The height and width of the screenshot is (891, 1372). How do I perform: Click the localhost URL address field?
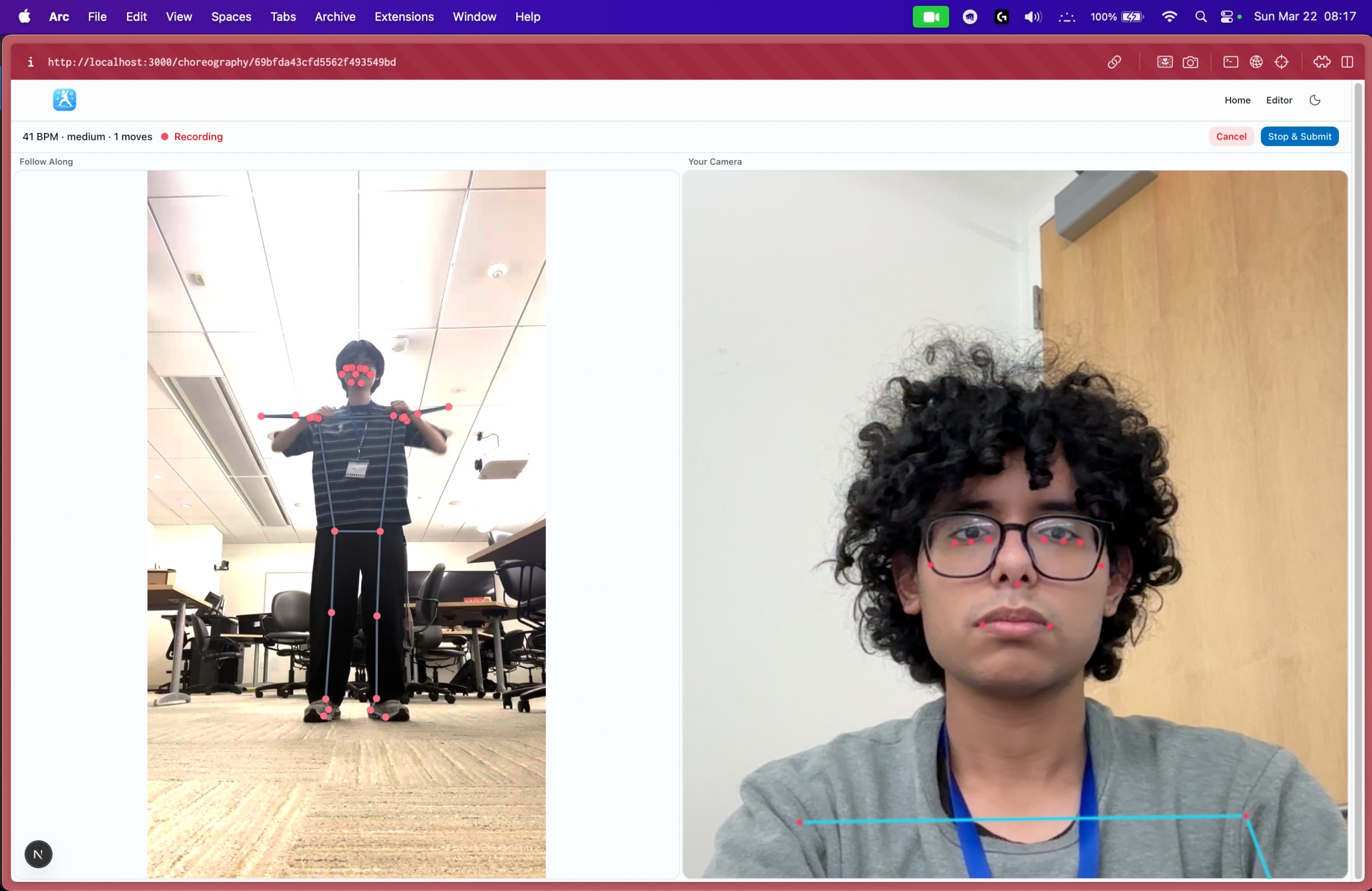(222, 62)
